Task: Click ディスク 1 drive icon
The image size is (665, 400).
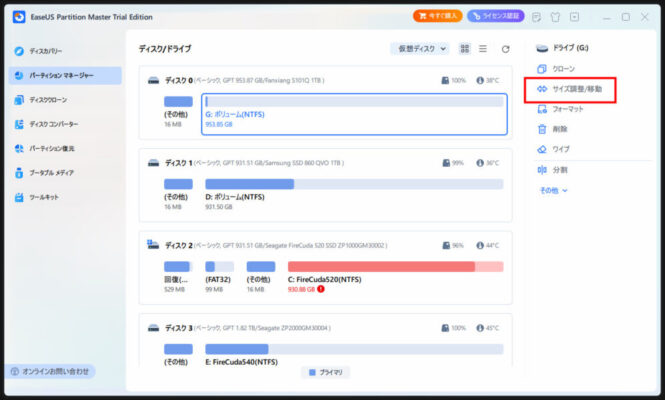Action: point(154,163)
